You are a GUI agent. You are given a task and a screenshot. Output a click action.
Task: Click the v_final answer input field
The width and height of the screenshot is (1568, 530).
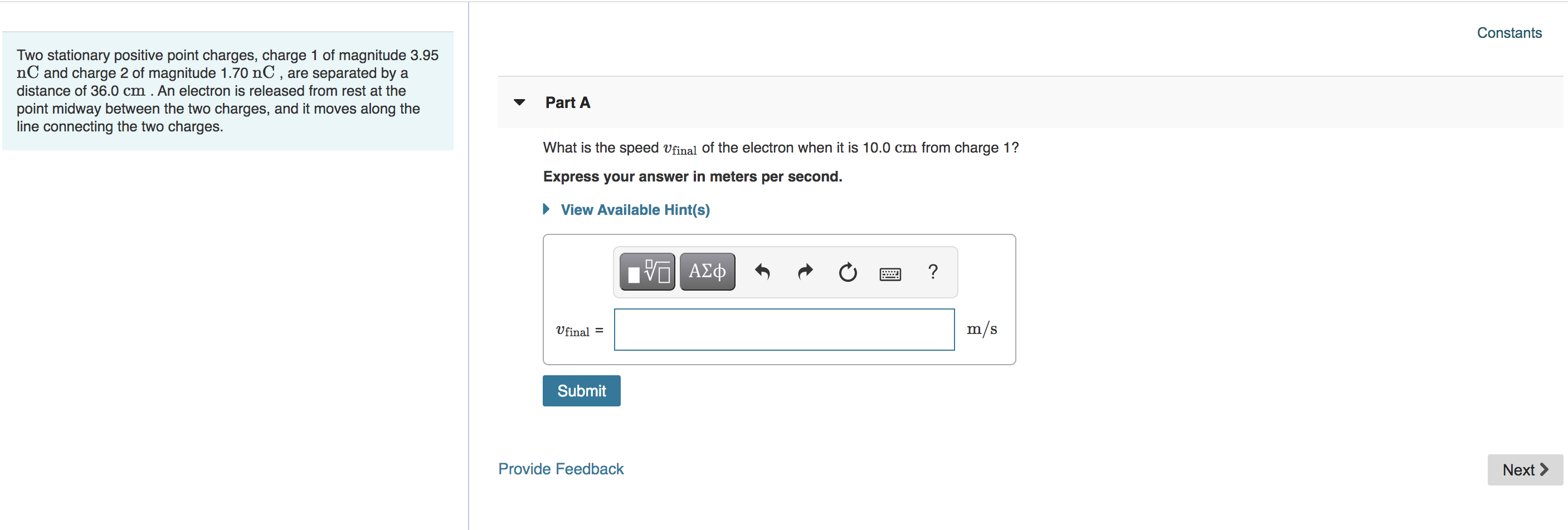[784, 329]
